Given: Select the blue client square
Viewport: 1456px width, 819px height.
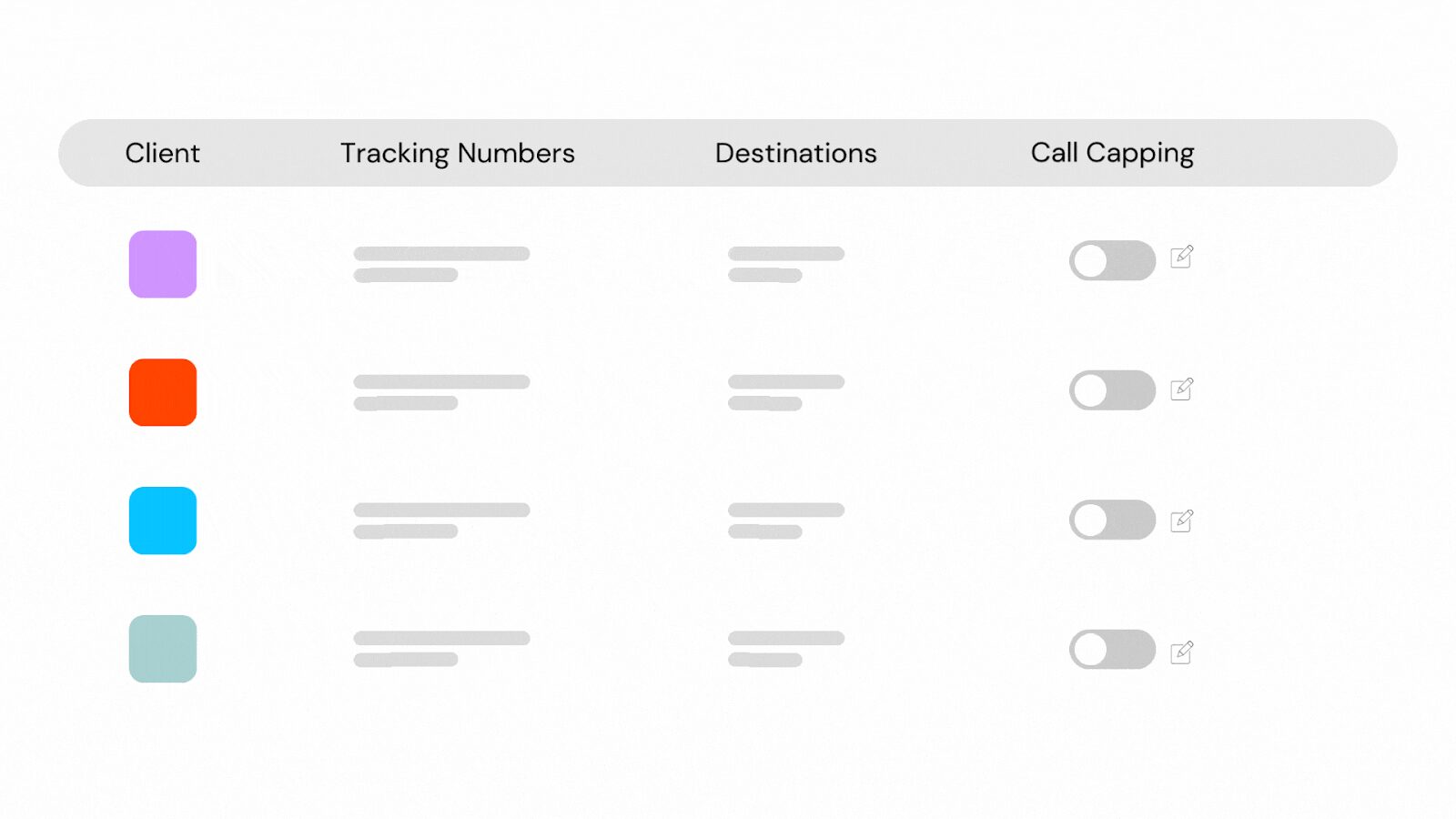Looking at the screenshot, I should click(162, 521).
